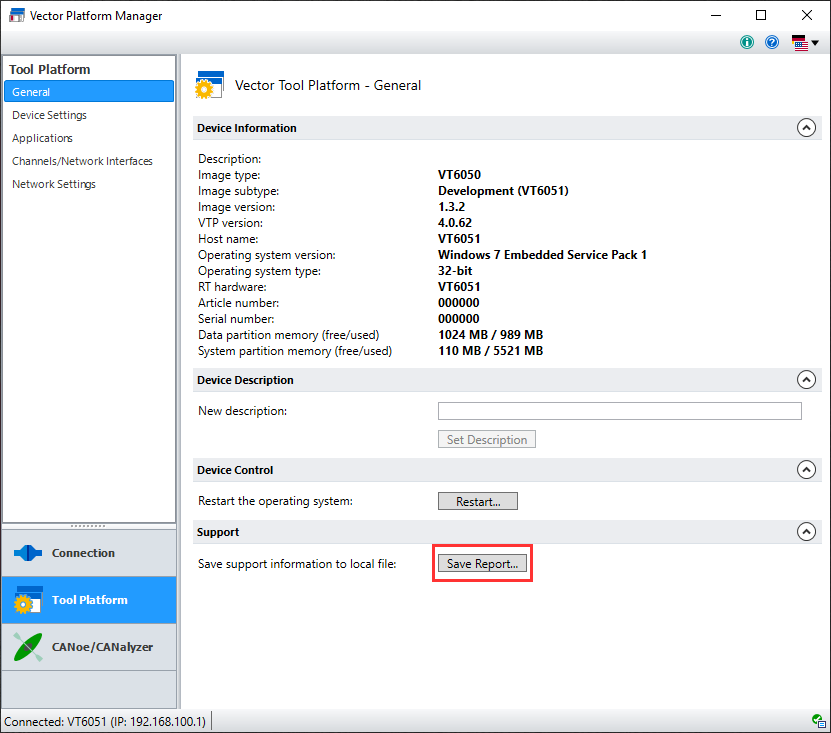Click the Tool Platform gear icon in sidebar
The height and width of the screenshot is (733, 831).
click(28, 600)
